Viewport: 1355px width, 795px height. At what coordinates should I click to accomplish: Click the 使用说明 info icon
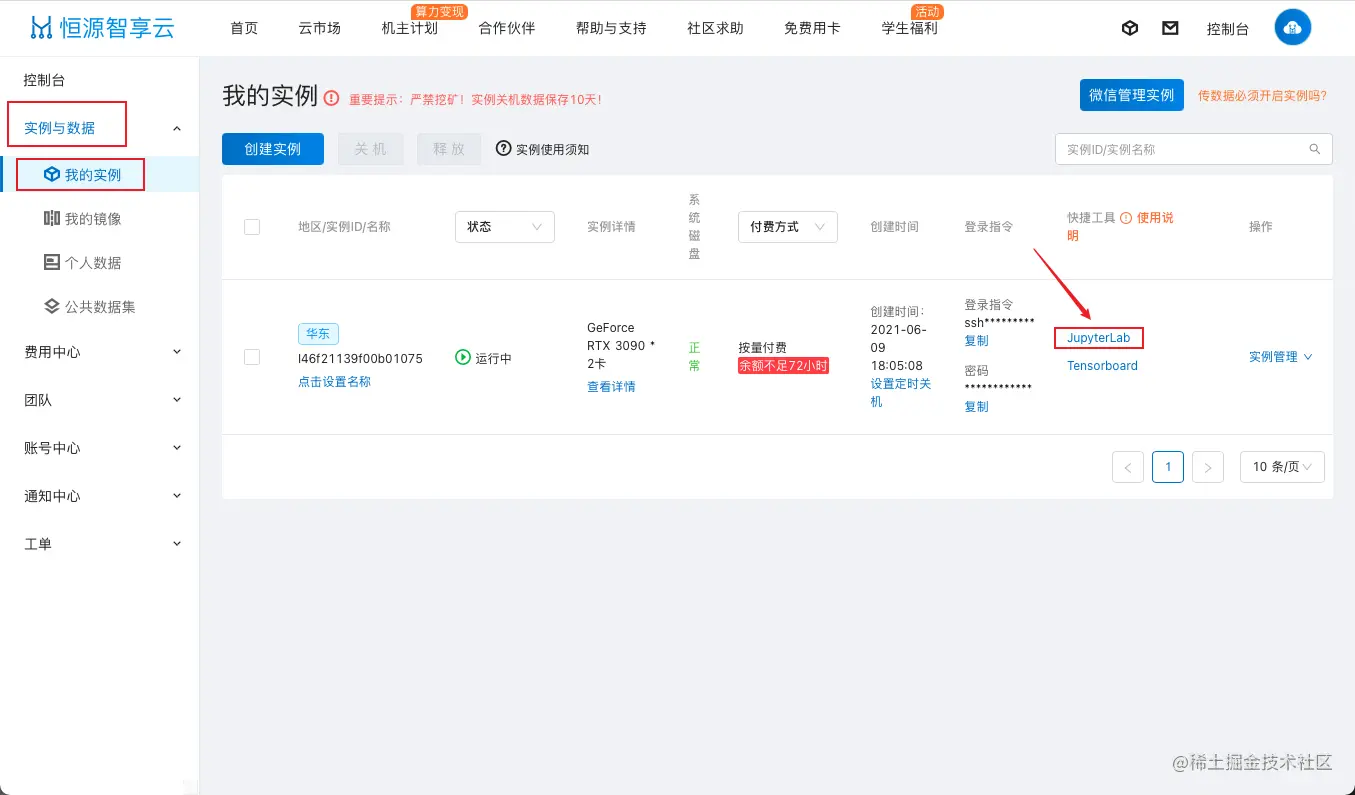[x=1126, y=217]
